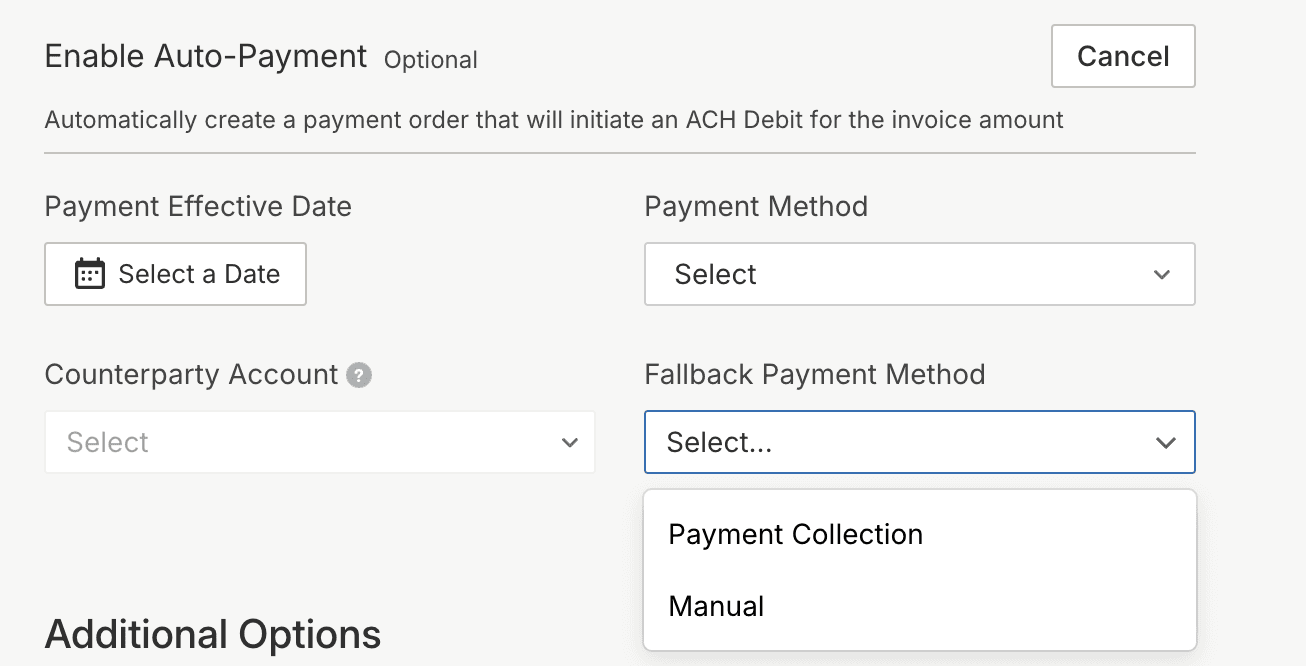The width and height of the screenshot is (1306, 666).
Task: Click the calendar icon in the date button
Action: [x=90, y=274]
